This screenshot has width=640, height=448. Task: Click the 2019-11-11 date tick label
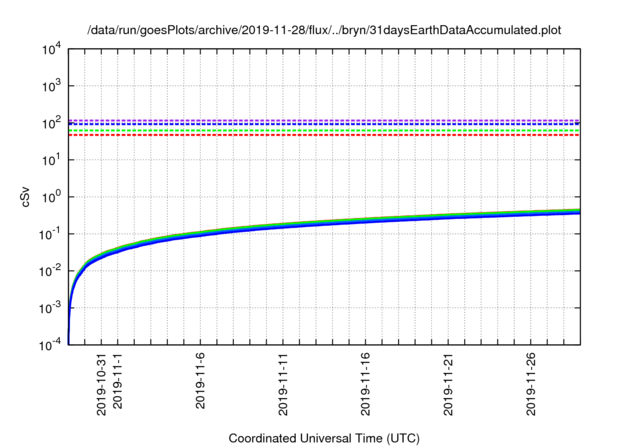click(283, 384)
